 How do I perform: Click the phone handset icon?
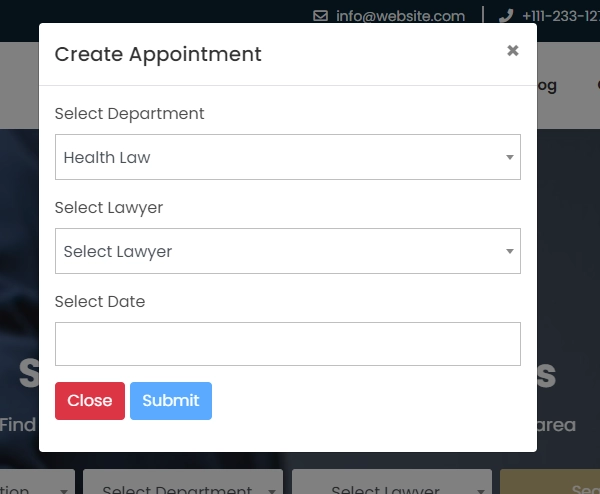(x=506, y=16)
